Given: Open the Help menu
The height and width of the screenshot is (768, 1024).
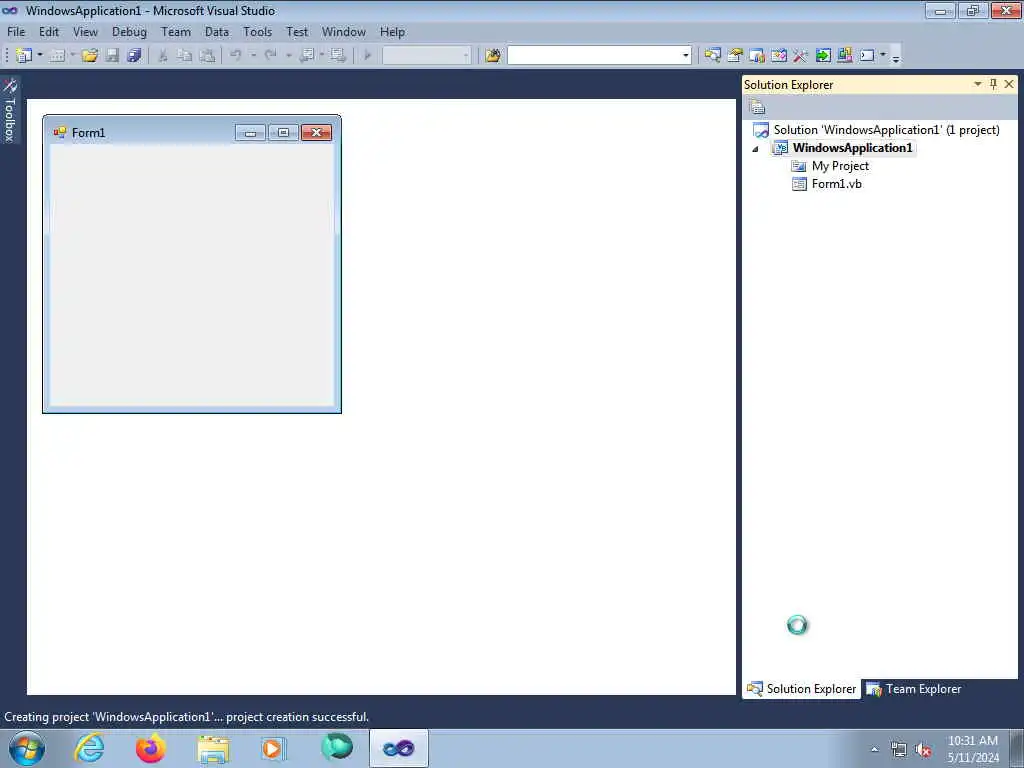Looking at the screenshot, I should coord(392,32).
